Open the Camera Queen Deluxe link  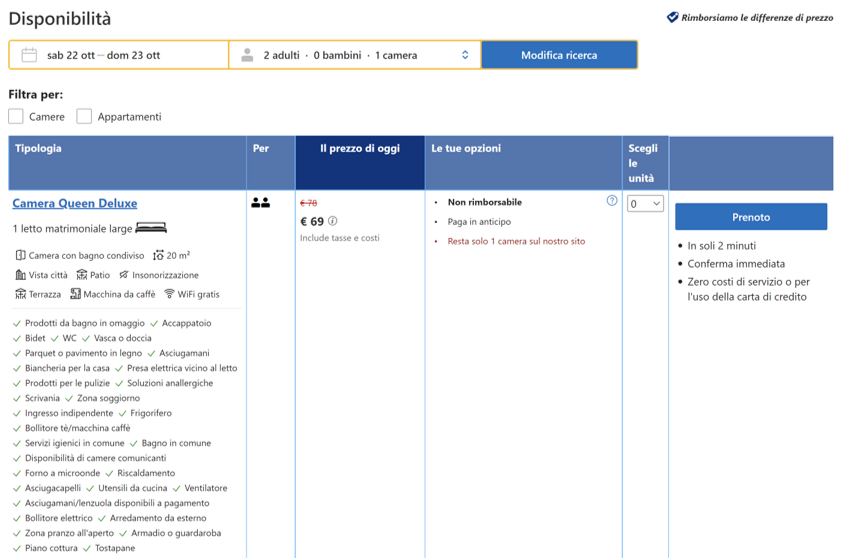pos(75,203)
